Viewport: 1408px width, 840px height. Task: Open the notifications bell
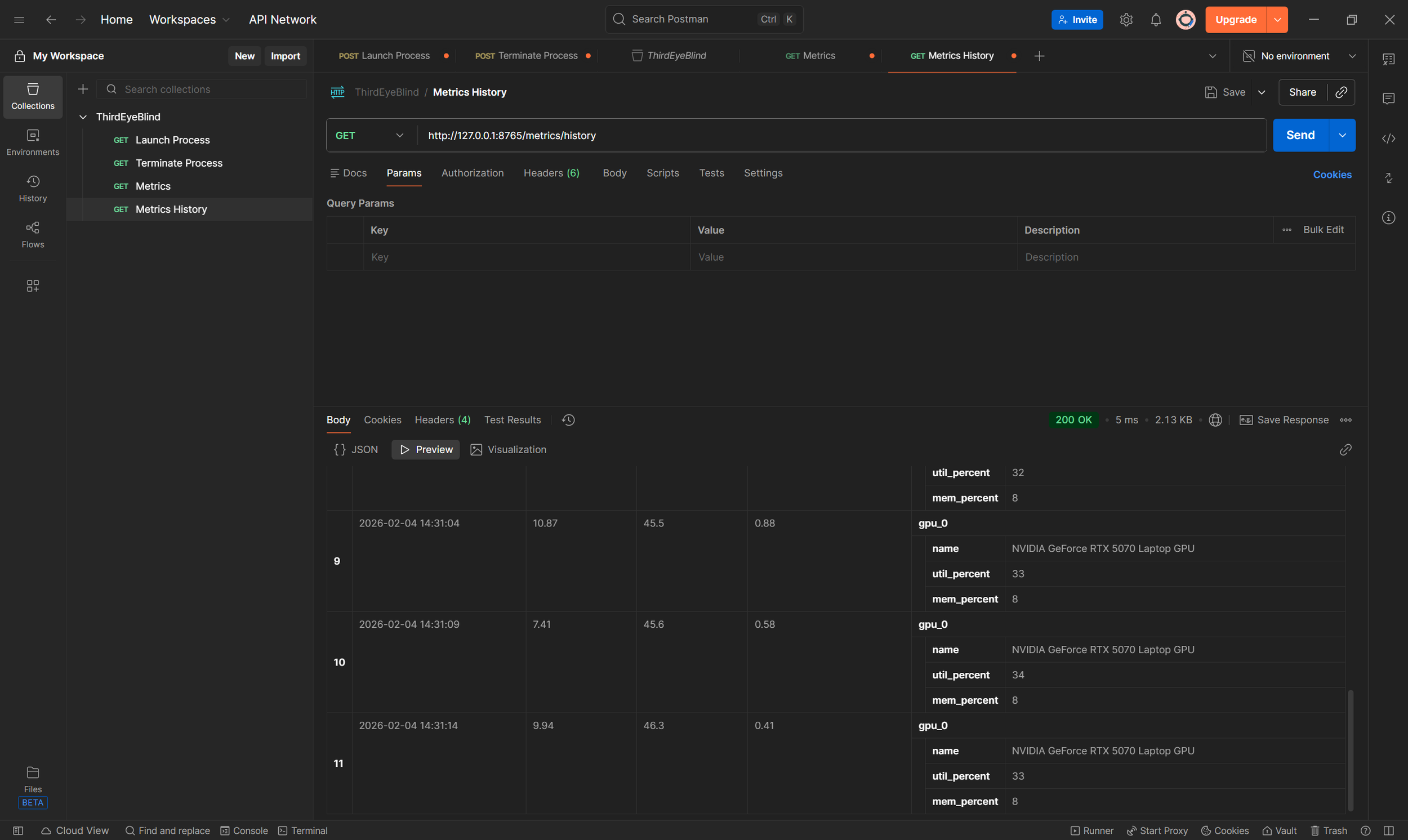[x=1156, y=19]
